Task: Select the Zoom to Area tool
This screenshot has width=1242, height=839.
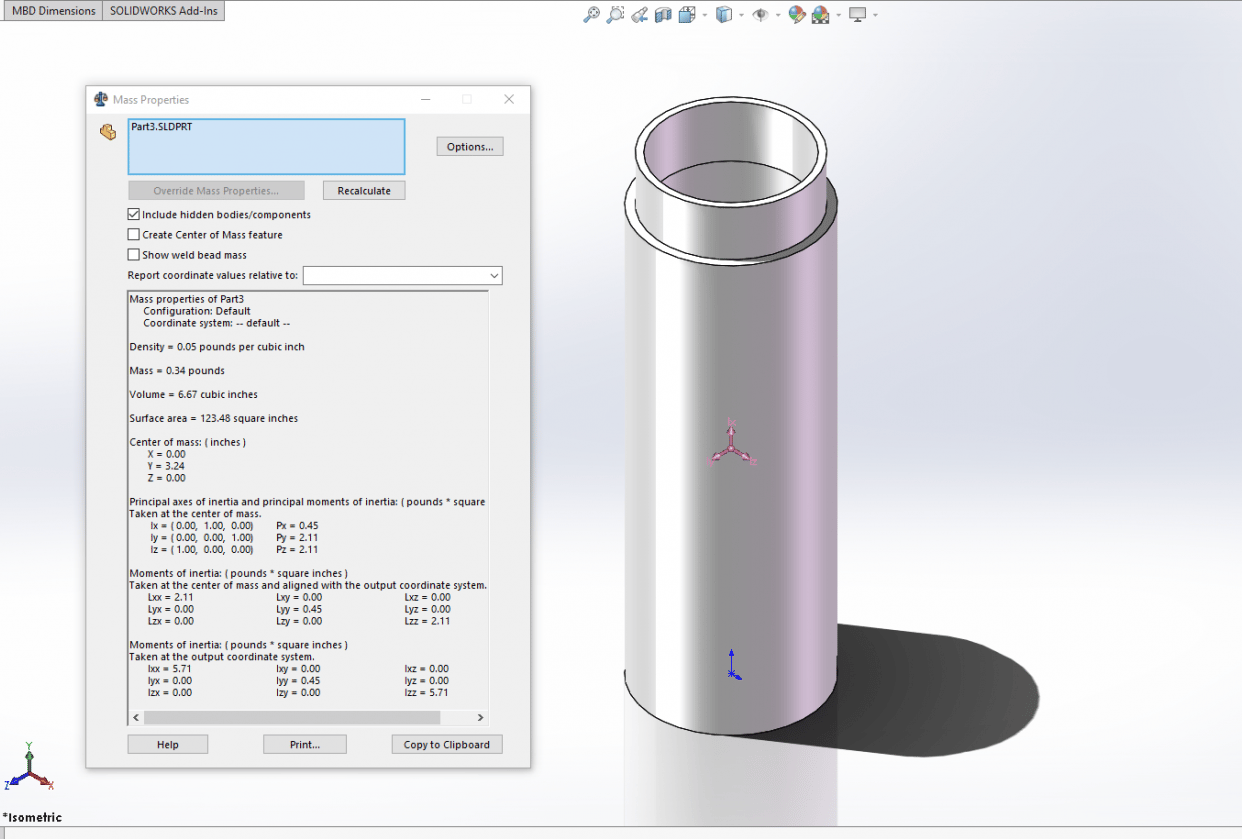Action: pos(615,14)
